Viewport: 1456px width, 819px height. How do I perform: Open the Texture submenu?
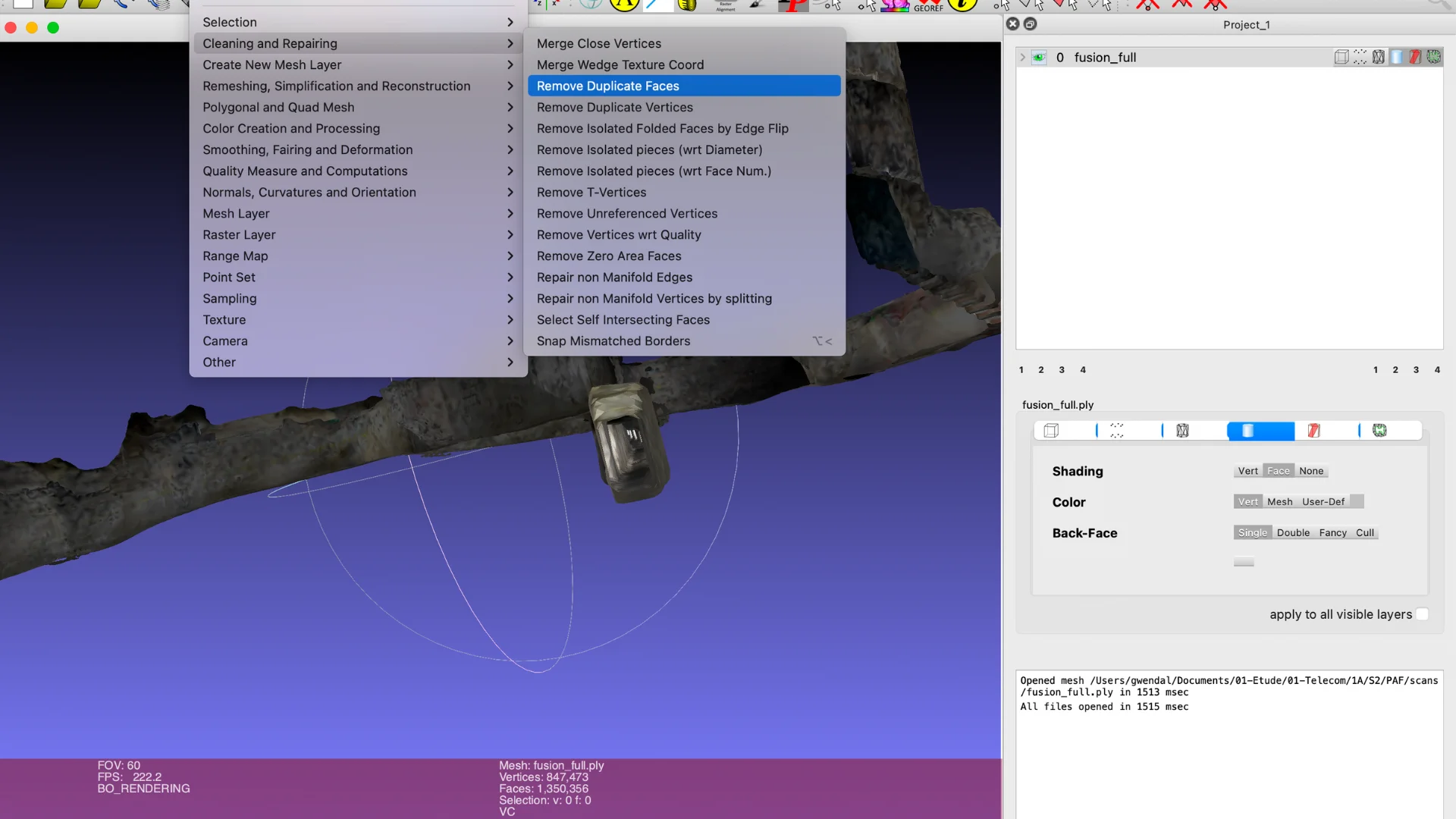pos(358,319)
